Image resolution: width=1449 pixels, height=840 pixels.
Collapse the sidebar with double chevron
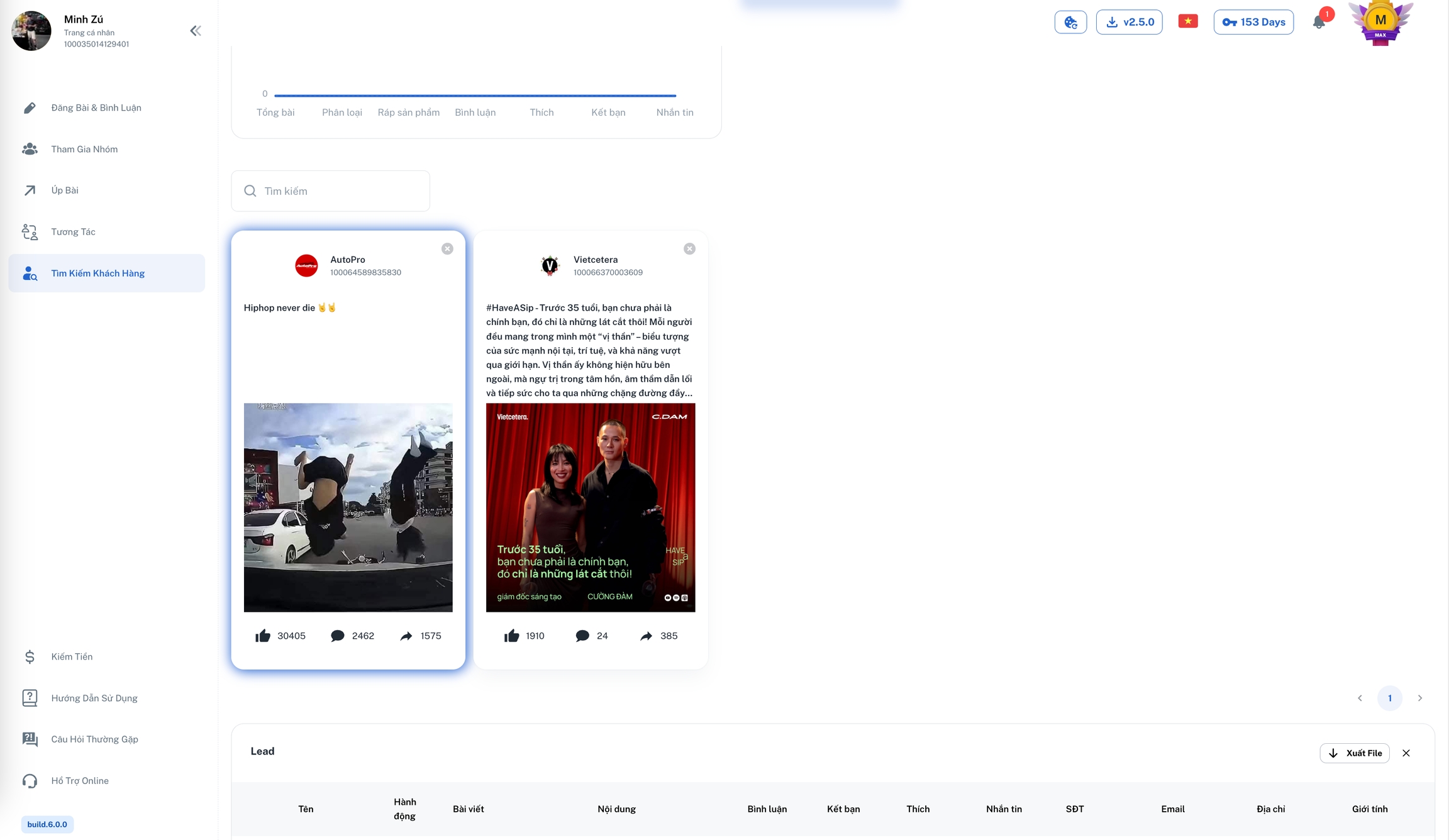point(196,31)
